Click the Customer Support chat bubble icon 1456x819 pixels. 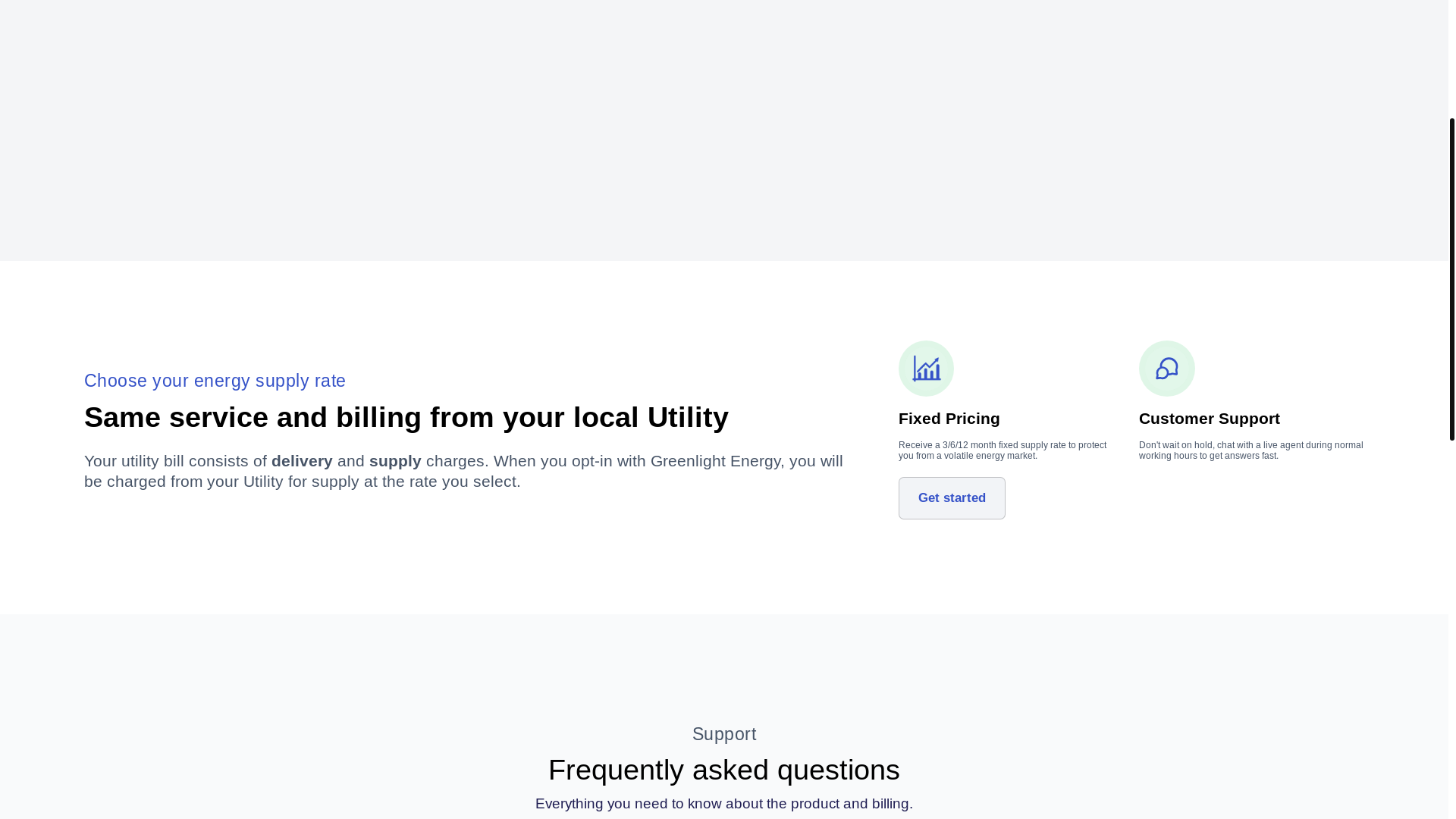point(1166,369)
